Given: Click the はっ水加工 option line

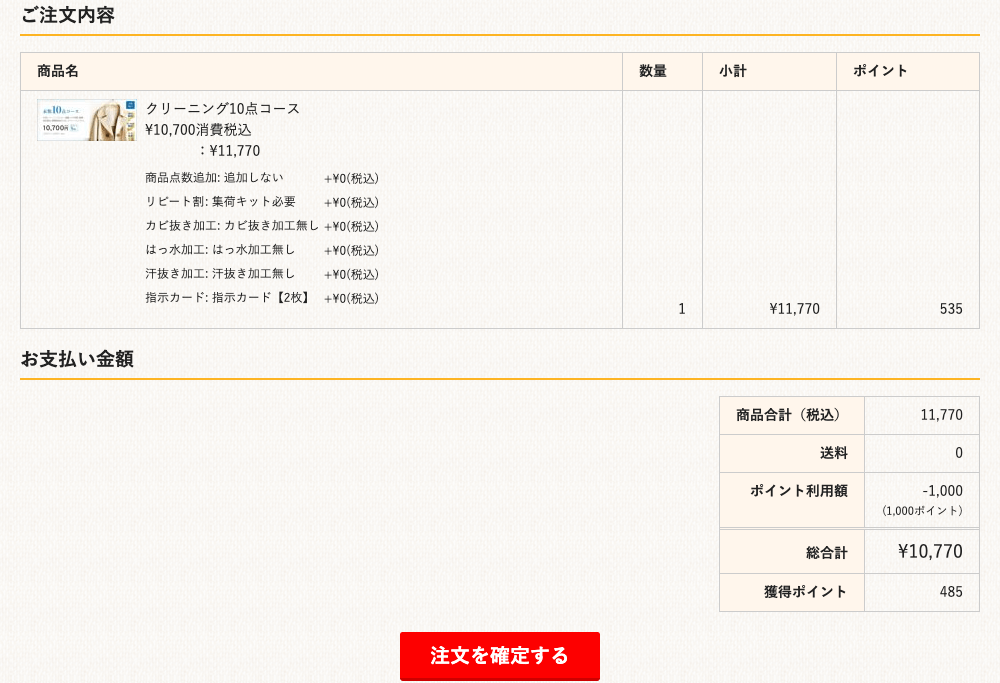Looking at the screenshot, I should click(x=220, y=250).
